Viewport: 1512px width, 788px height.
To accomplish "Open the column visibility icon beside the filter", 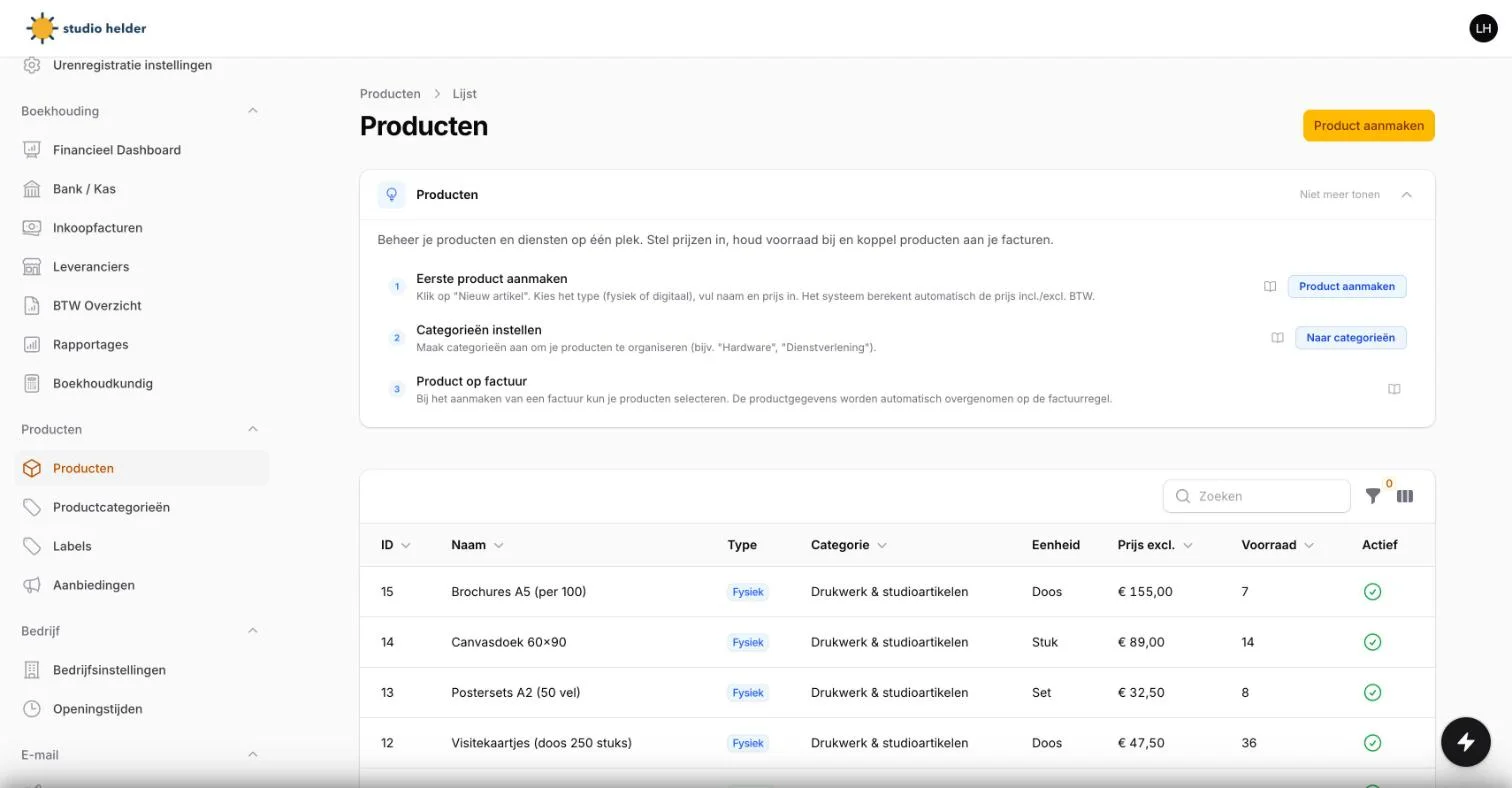I will 1405,496.
